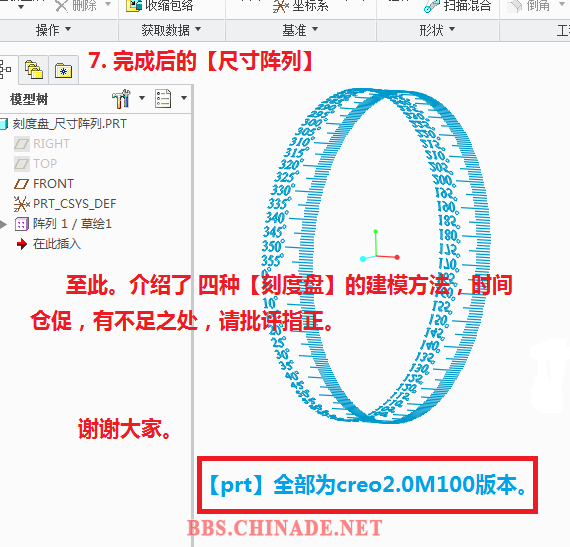Image resolution: width=570 pixels, height=547 pixels.
Task: Select the model tree tab icon
Action: pos(5,69)
